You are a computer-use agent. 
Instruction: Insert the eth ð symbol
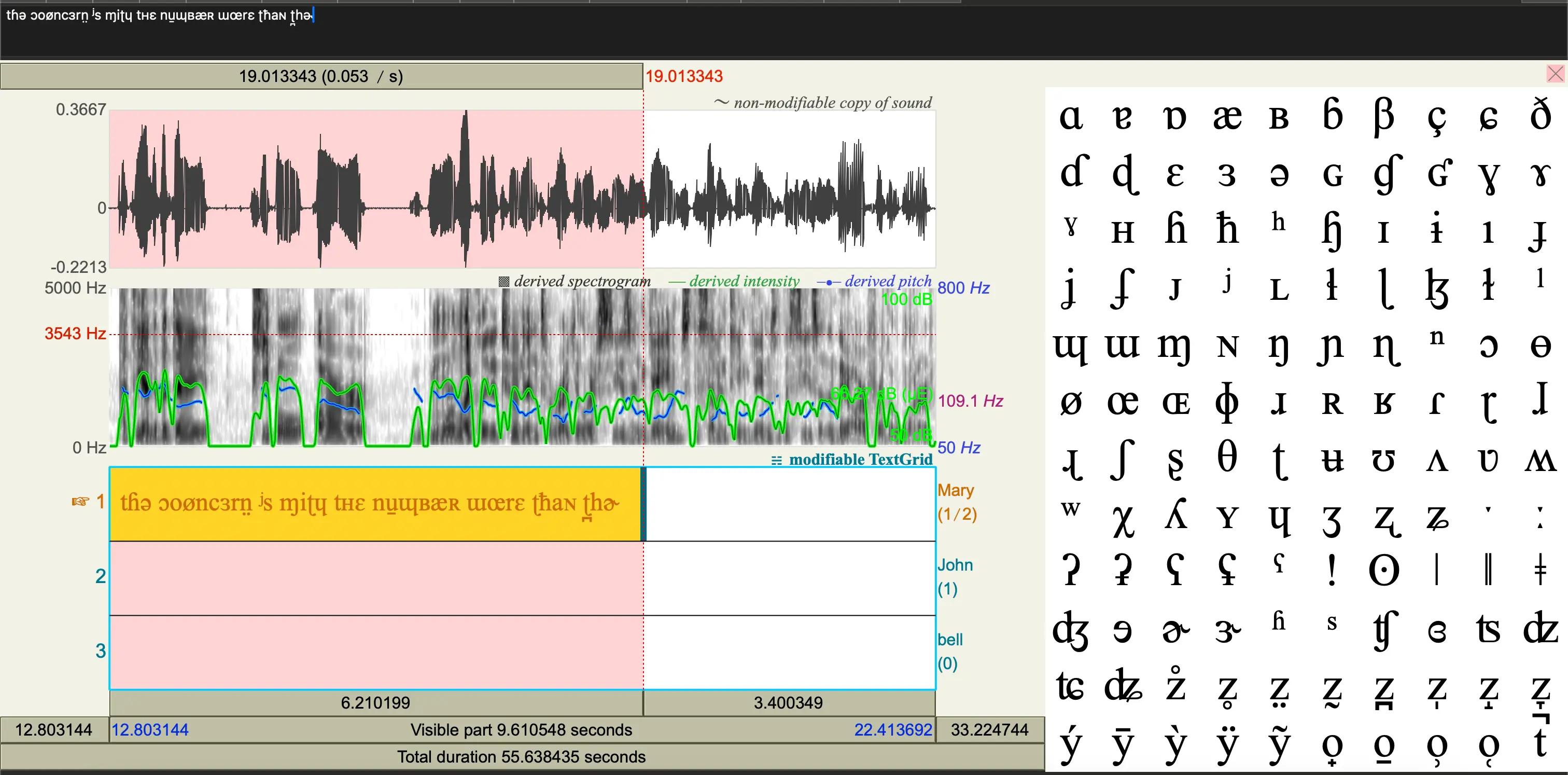[1540, 116]
